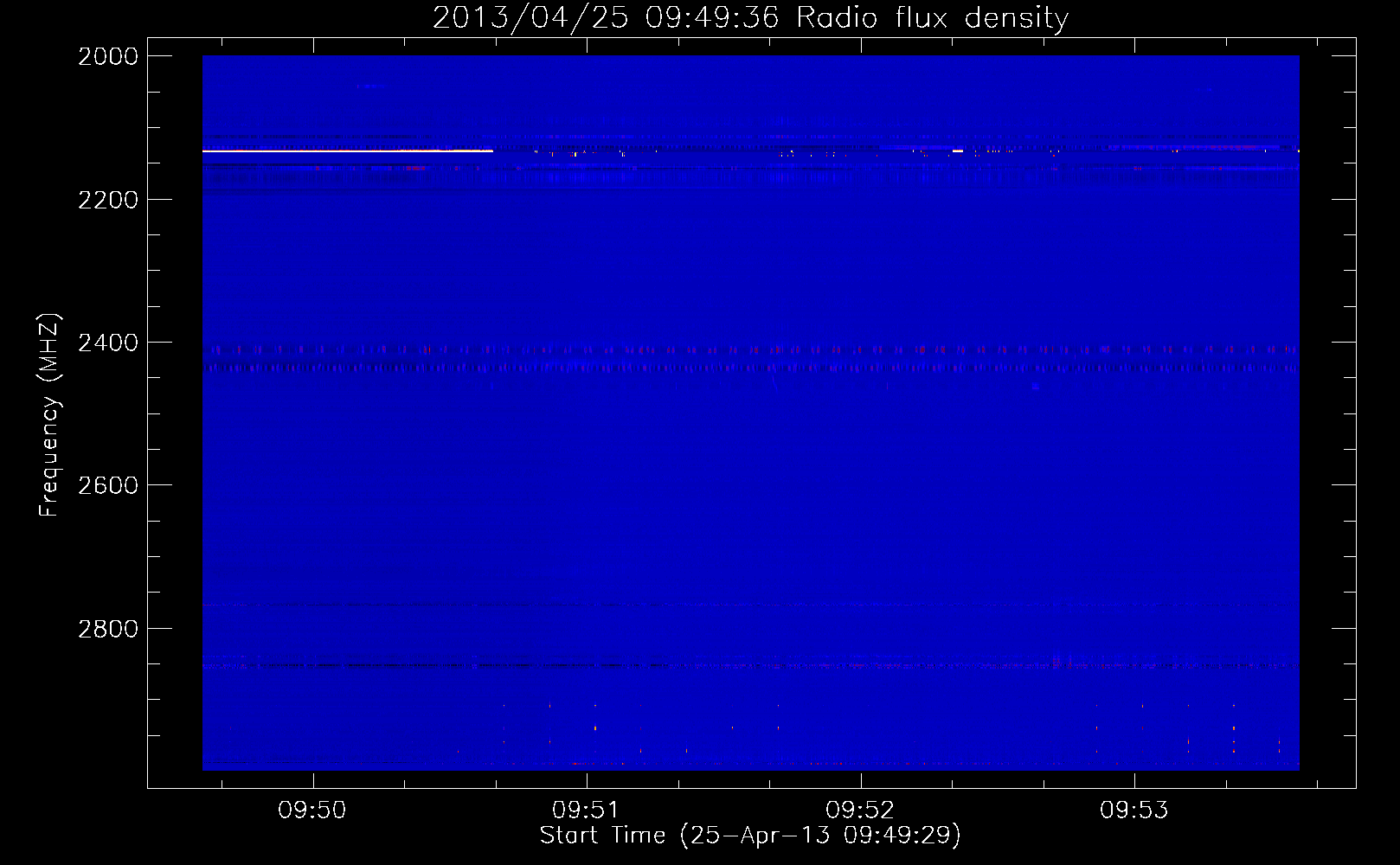Click the 'Frequency (MHZ)' y-axis label

point(50,414)
